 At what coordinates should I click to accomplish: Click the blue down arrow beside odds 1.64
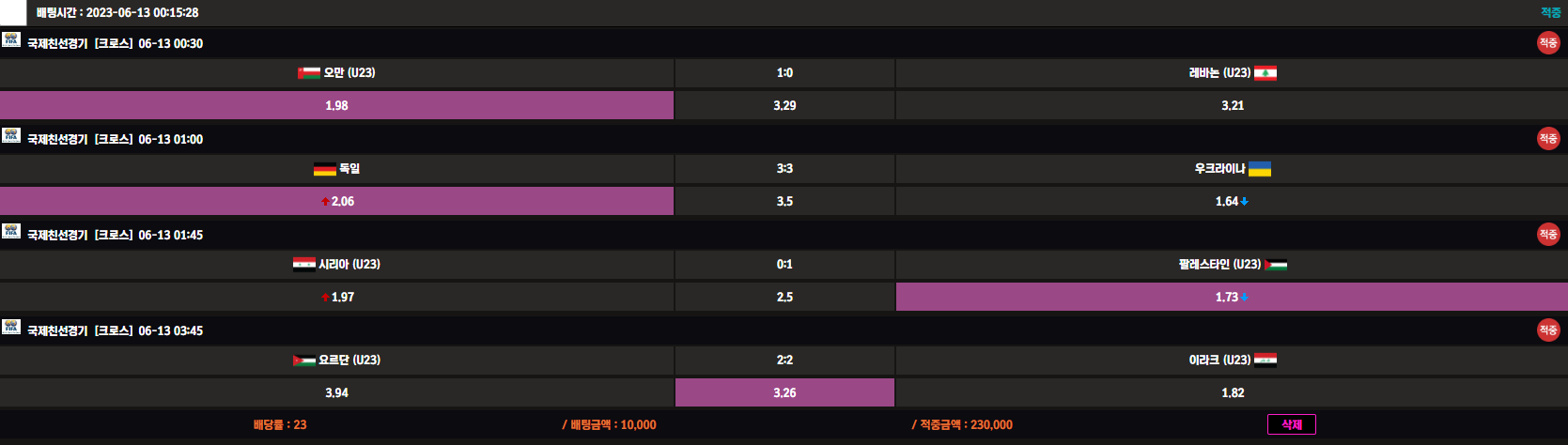(1244, 202)
